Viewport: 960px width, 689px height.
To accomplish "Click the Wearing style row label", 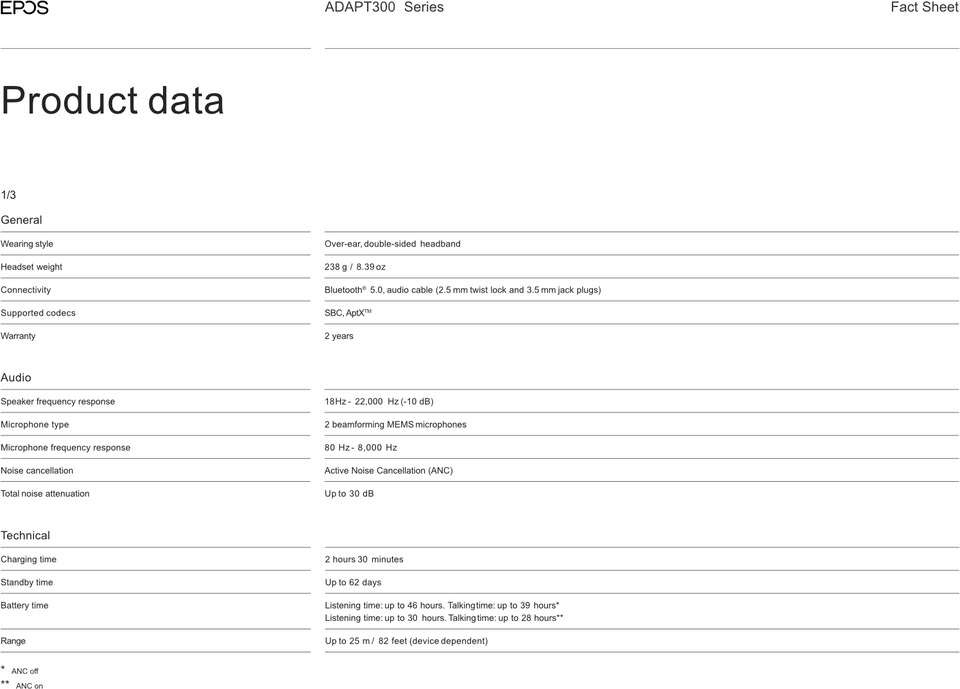I will 27,244.
